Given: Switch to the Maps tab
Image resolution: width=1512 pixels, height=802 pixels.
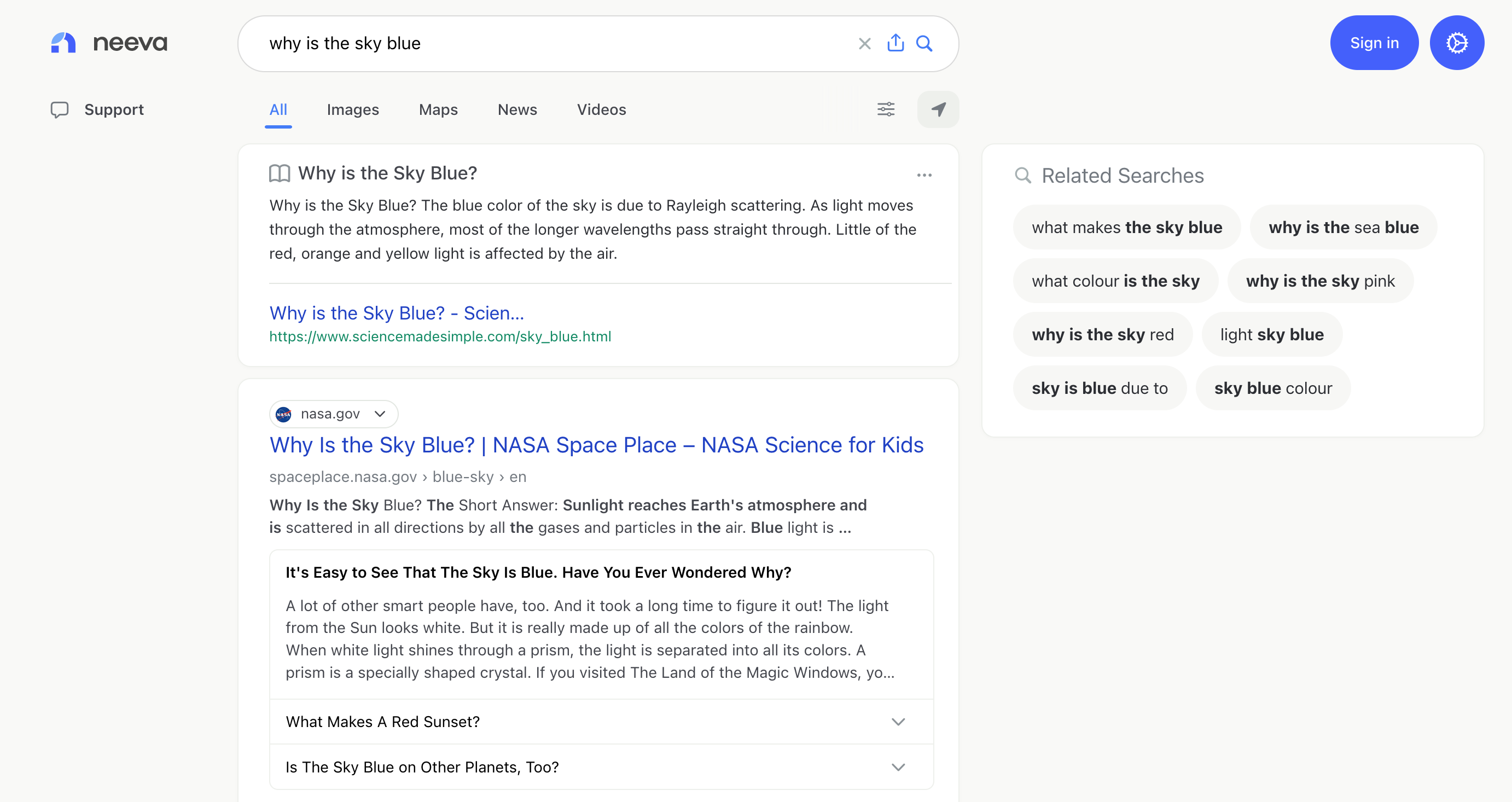Looking at the screenshot, I should point(438,110).
